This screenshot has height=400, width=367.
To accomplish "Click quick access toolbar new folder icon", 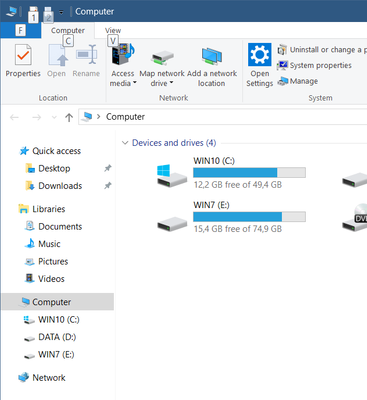I will click(x=48, y=14).
